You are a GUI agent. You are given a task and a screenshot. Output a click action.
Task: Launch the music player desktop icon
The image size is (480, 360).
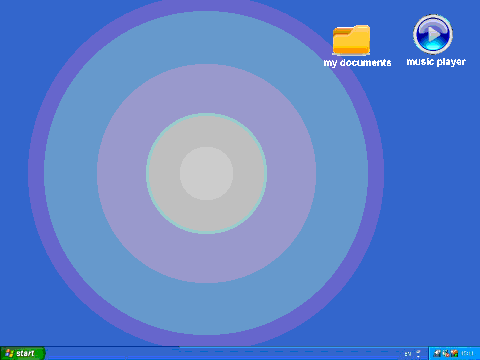pos(433,34)
